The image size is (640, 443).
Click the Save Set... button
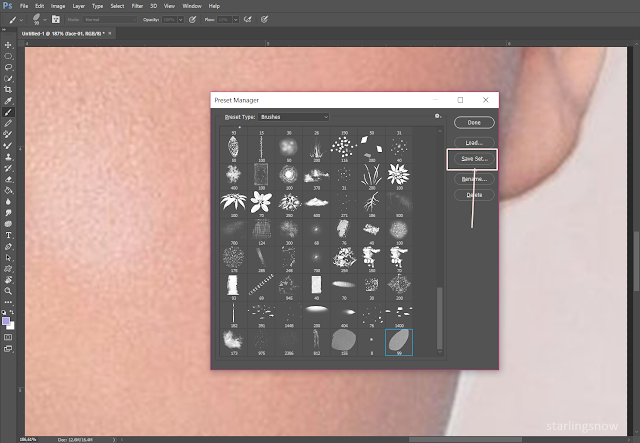tap(474, 158)
